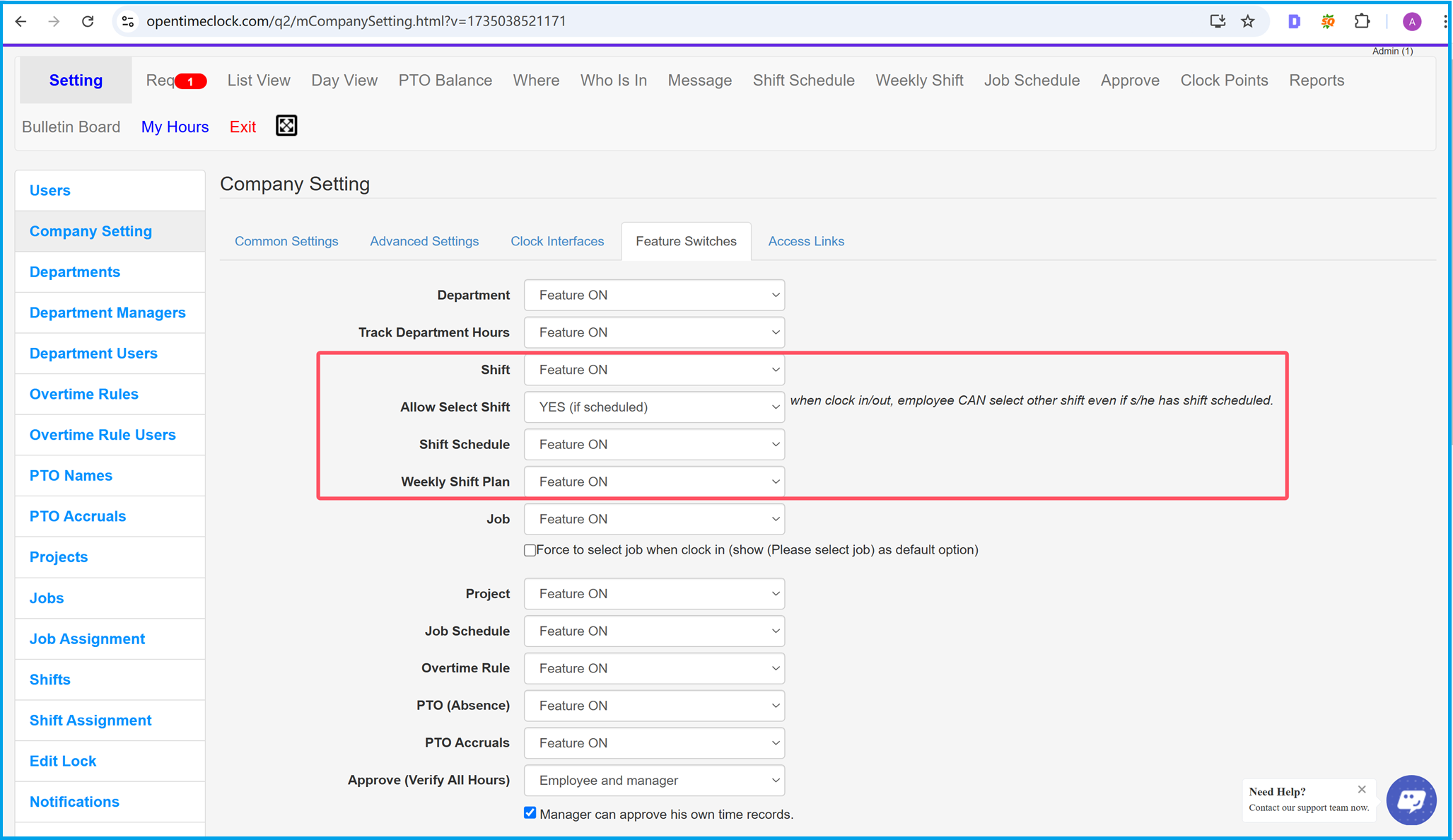The image size is (1453, 840).
Task: Expand the Shift Schedule dropdown
Action: click(655, 444)
